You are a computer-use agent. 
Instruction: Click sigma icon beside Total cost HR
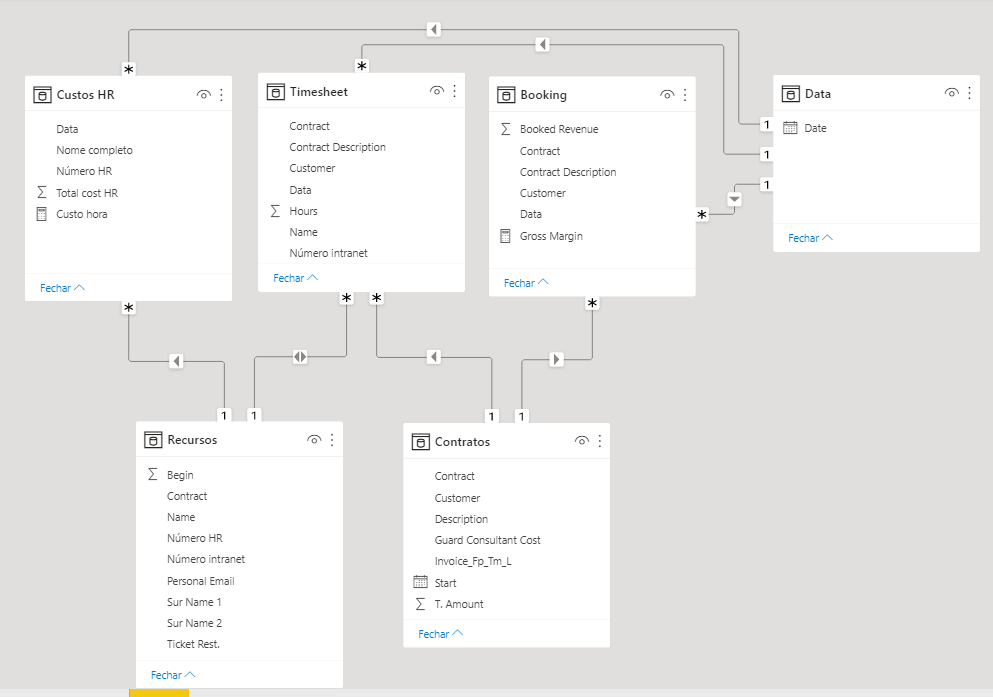(x=42, y=192)
